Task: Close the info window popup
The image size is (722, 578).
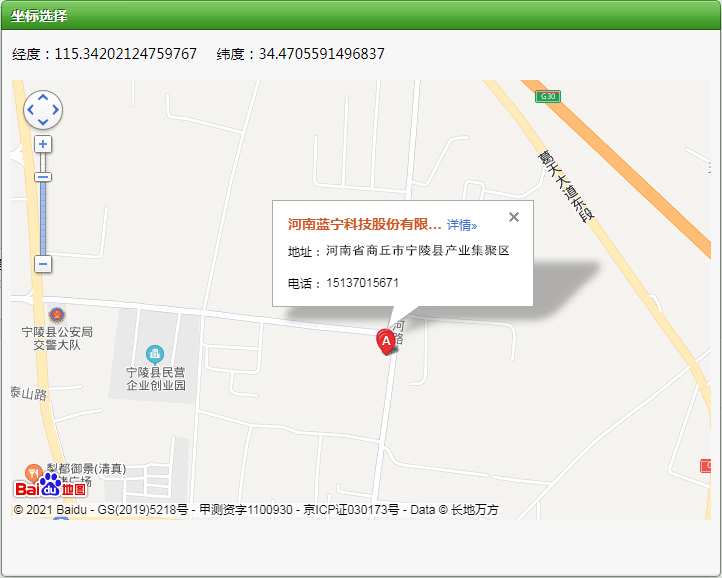Action: click(514, 217)
